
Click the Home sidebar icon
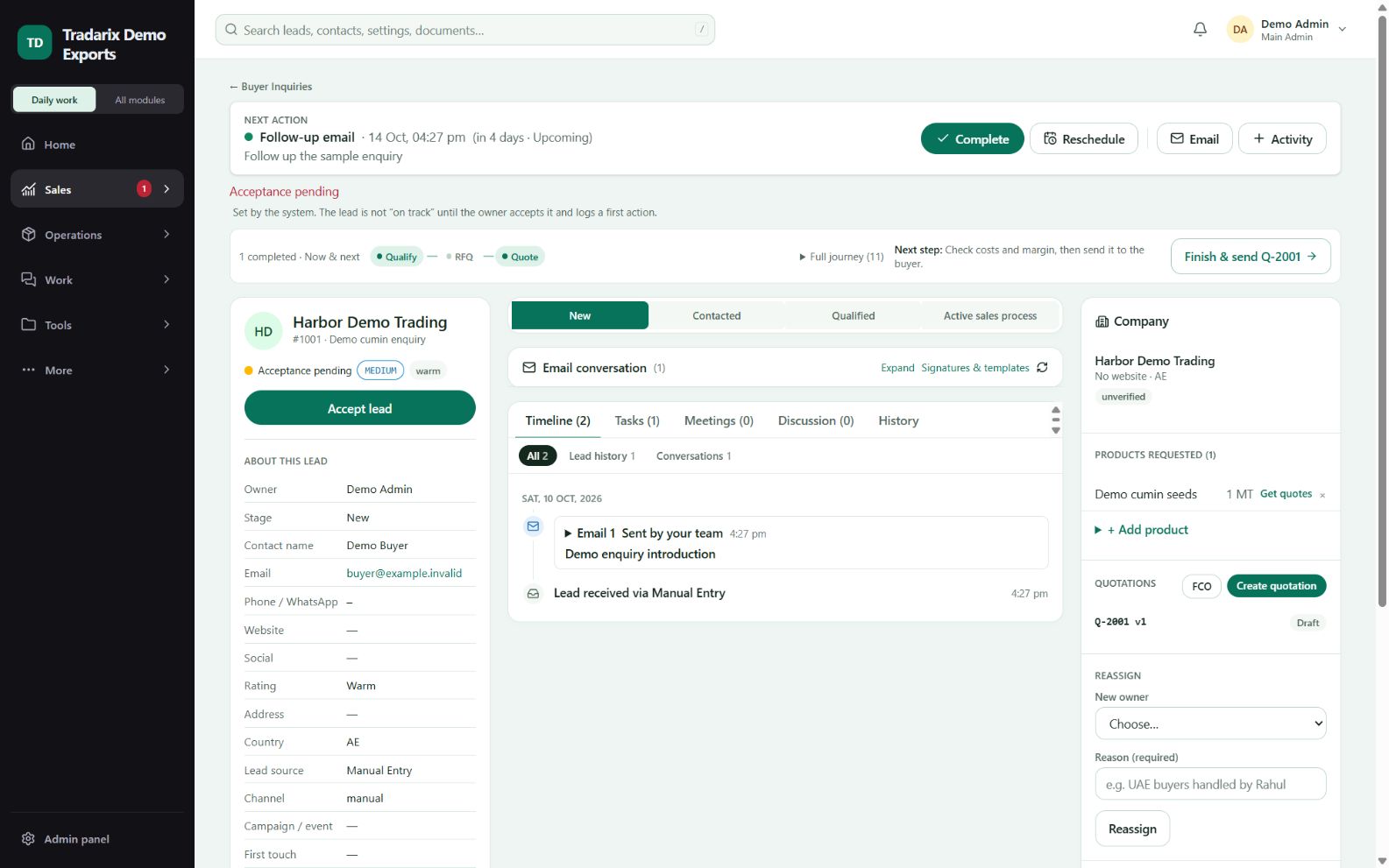click(29, 144)
